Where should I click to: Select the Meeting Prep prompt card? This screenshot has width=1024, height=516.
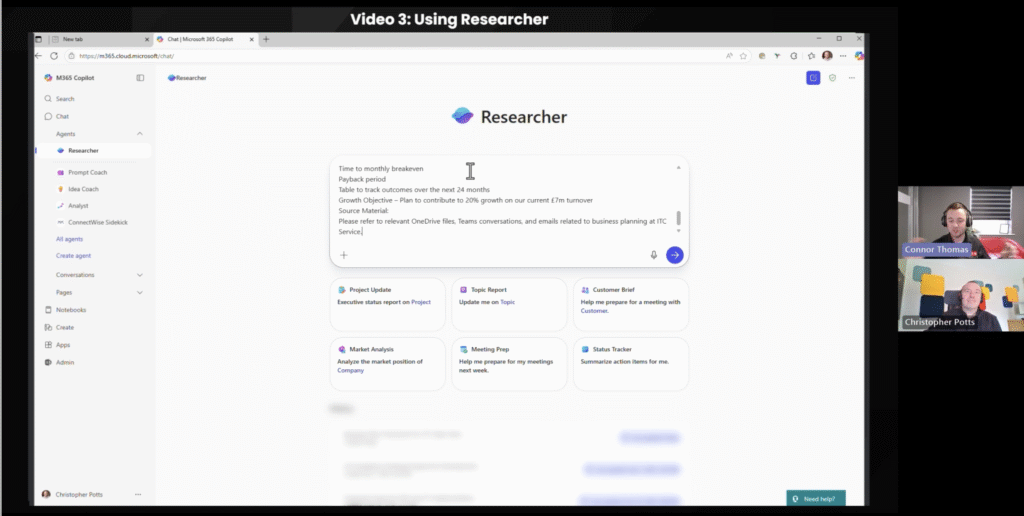point(509,364)
